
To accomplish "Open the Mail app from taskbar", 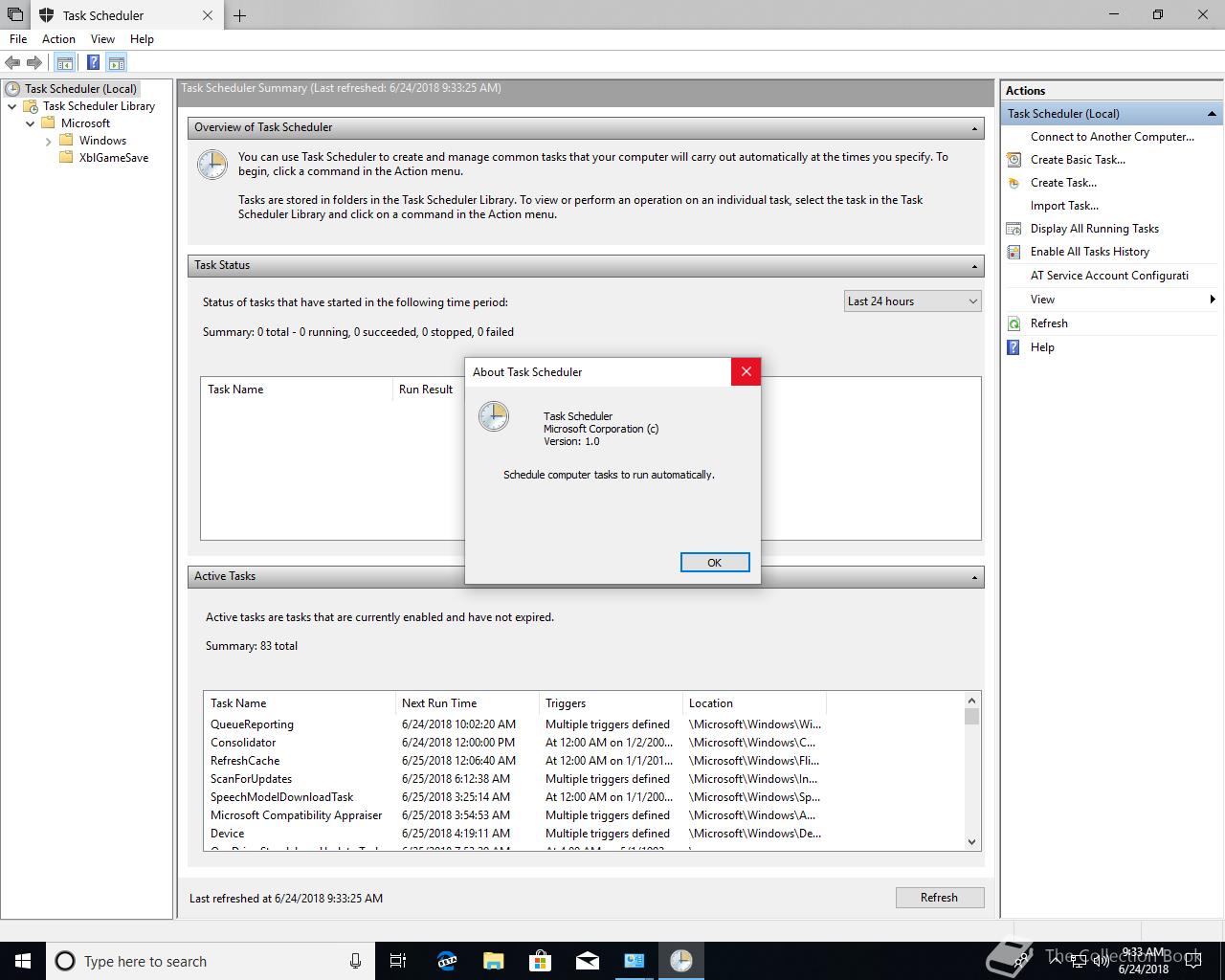I will tap(588, 961).
